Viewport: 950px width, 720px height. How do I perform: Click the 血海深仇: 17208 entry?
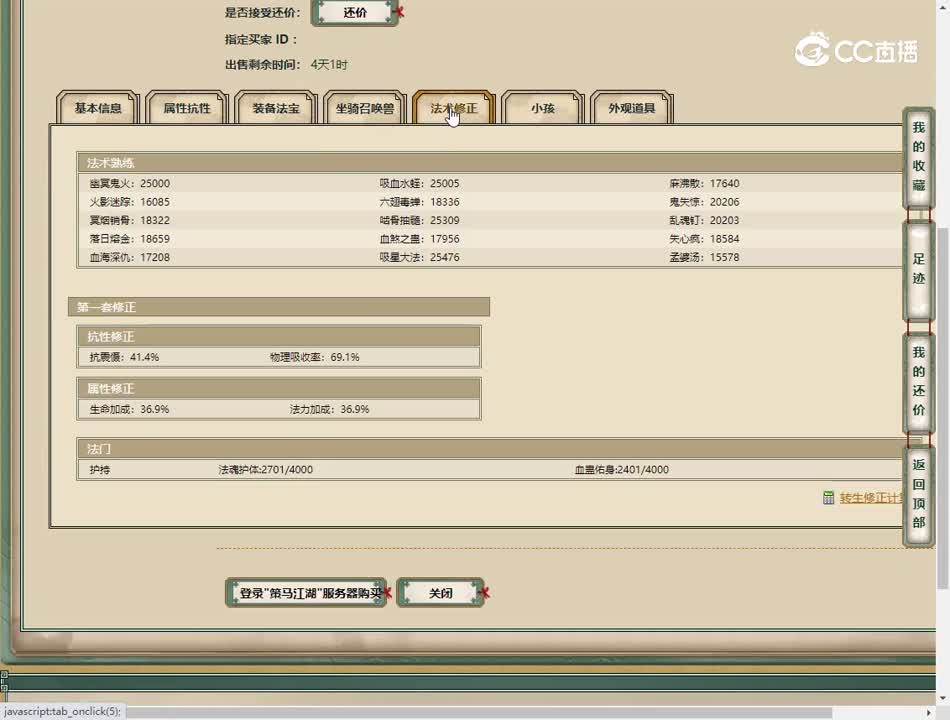(x=130, y=257)
